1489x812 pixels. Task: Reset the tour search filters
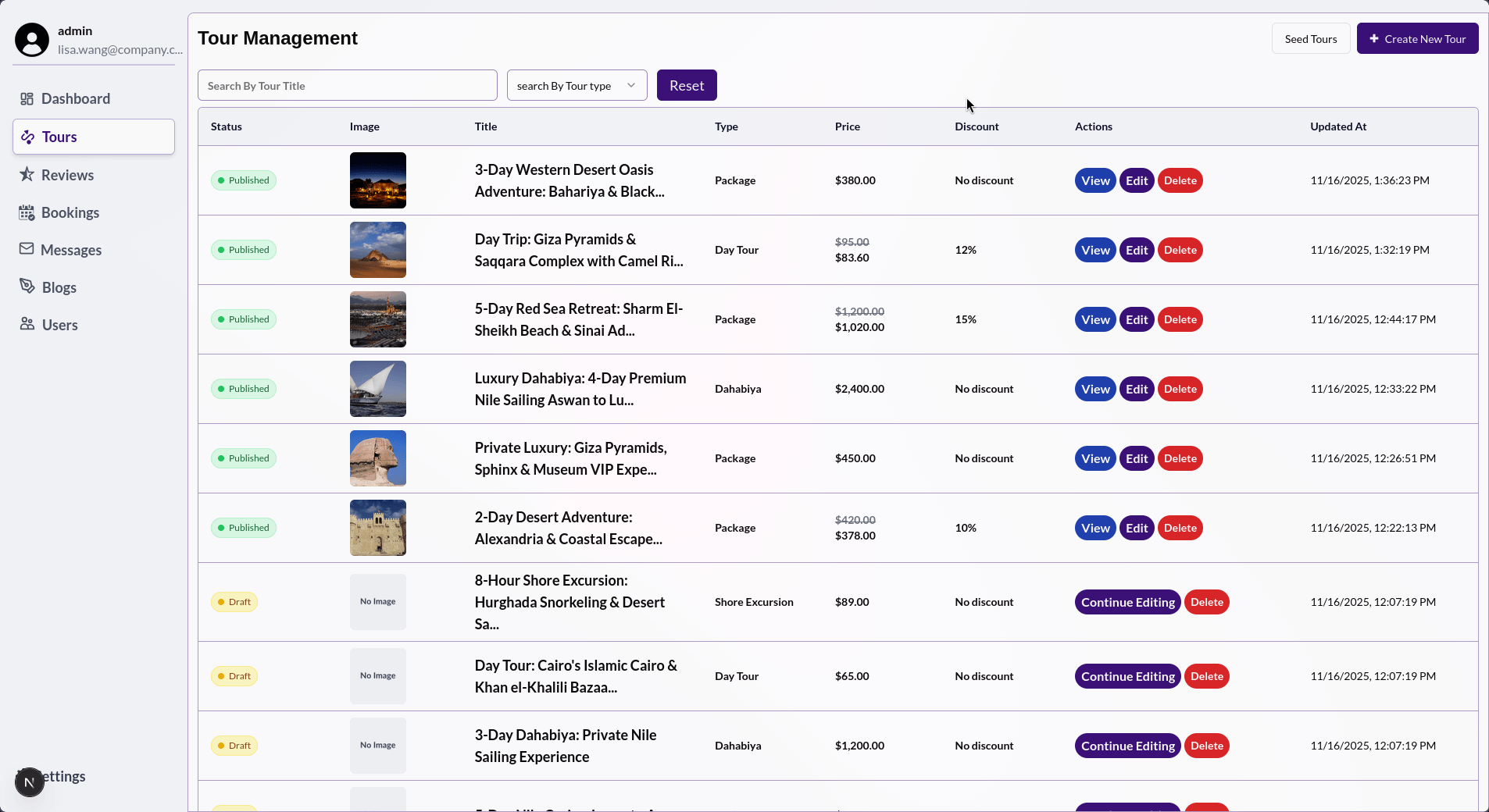coord(686,86)
